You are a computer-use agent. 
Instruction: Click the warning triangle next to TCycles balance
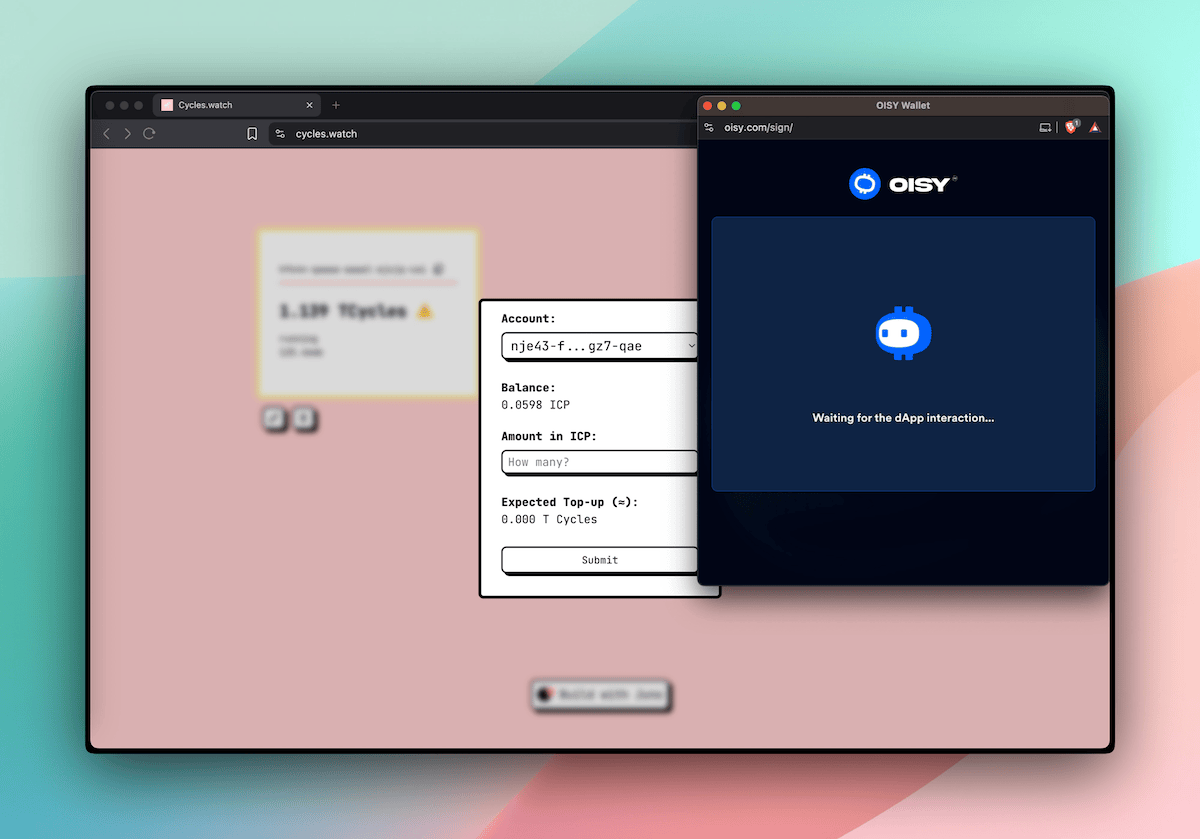point(424,311)
